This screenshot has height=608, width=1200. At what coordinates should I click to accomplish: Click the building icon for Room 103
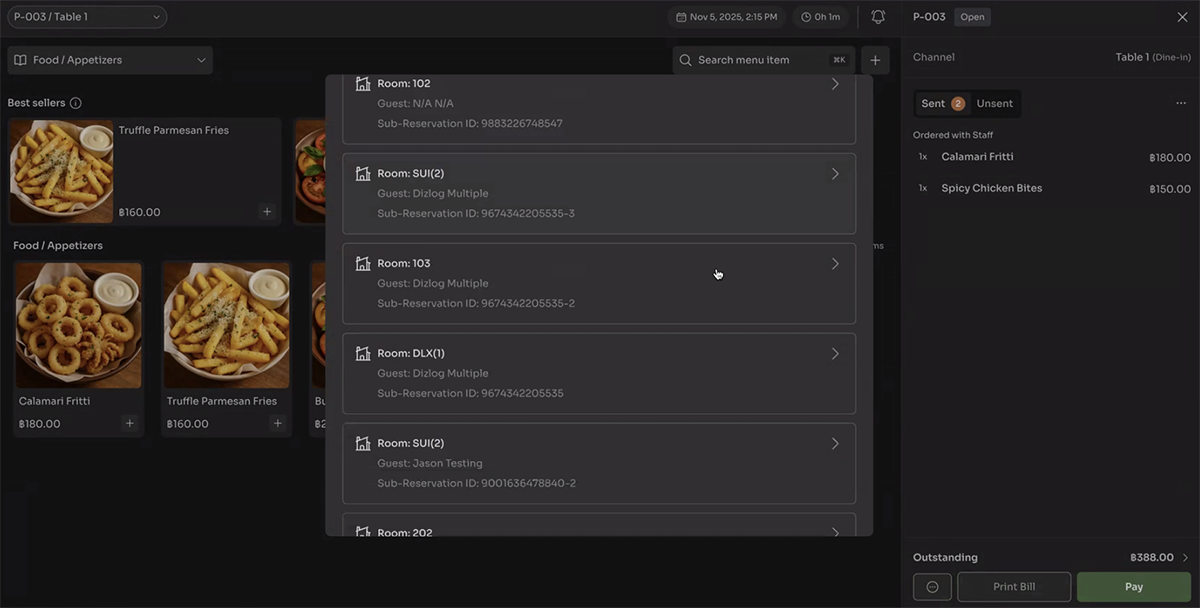point(363,264)
